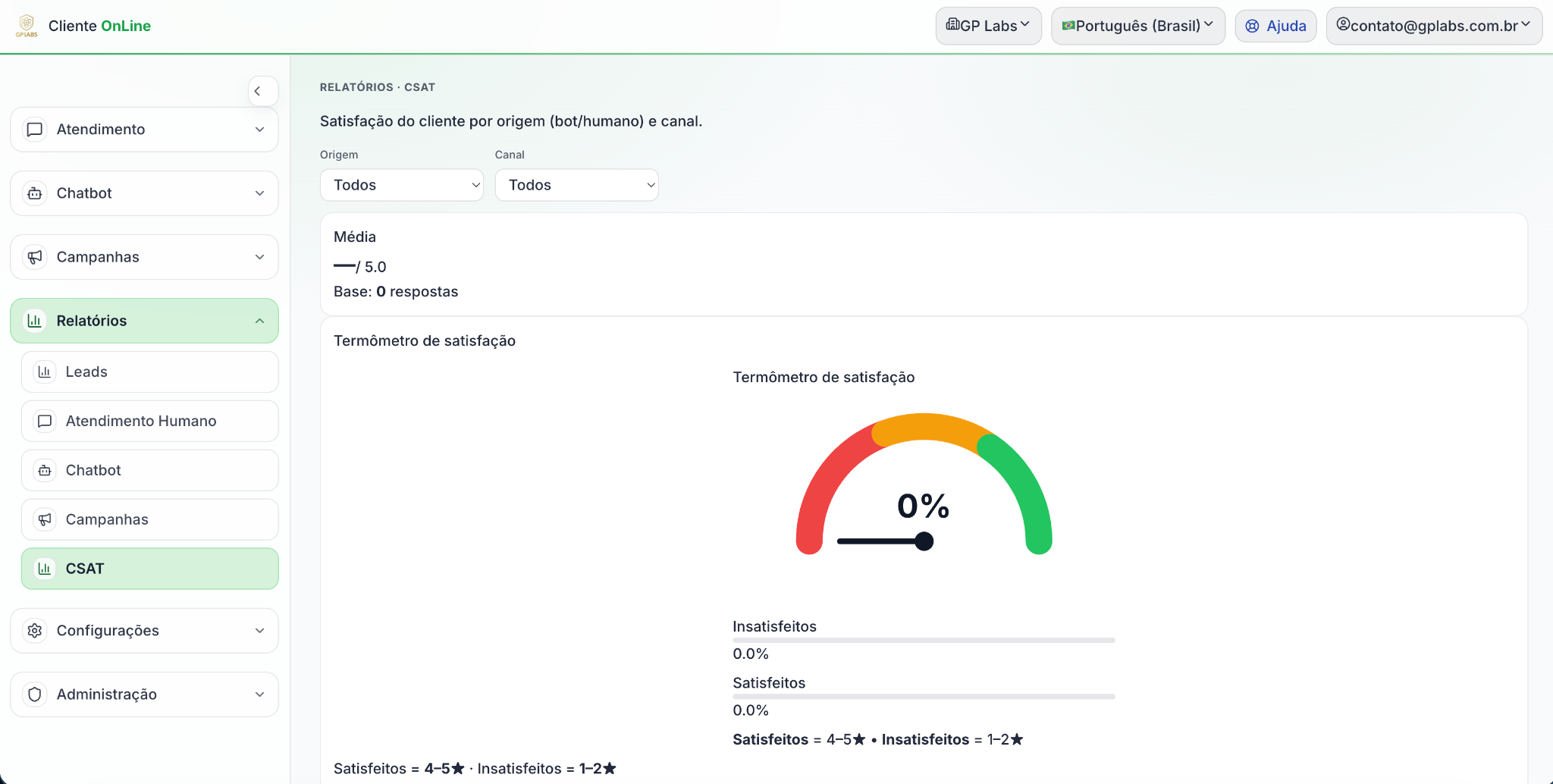Open the Campanhas report entry under Relatórios

(x=106, y=519)
